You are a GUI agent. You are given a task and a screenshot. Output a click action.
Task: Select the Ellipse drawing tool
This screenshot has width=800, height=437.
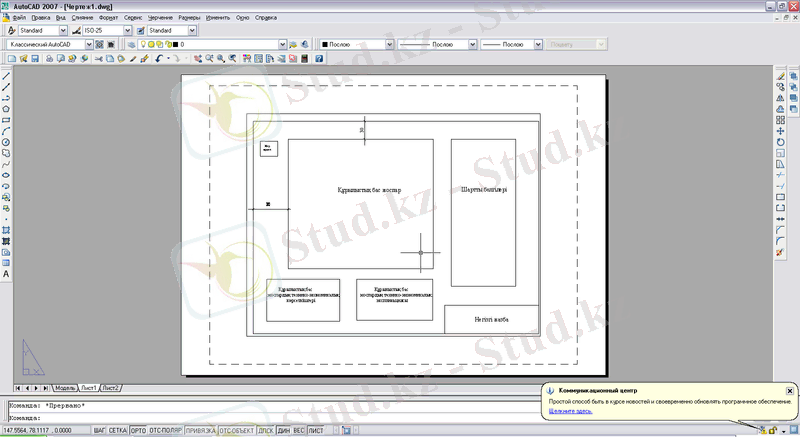click(6, 175)
